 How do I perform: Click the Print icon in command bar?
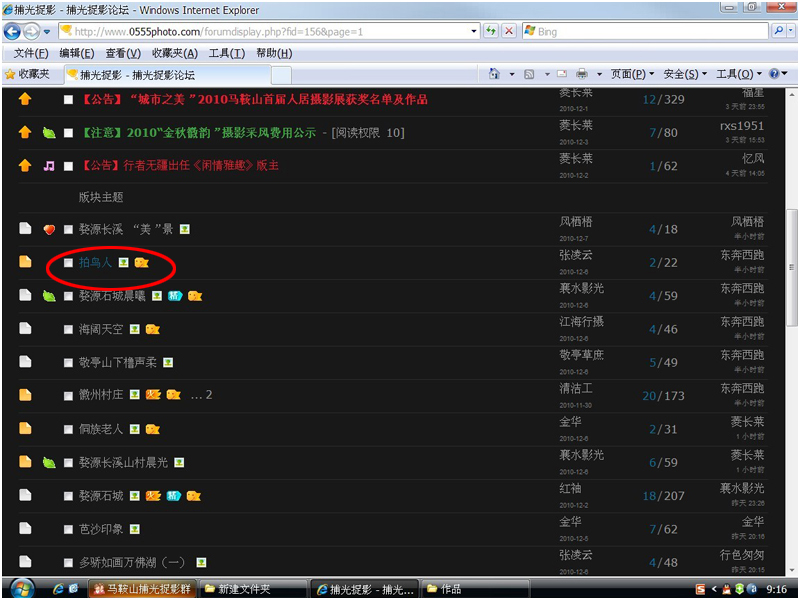pyautogui.click(x=582, y=74)
